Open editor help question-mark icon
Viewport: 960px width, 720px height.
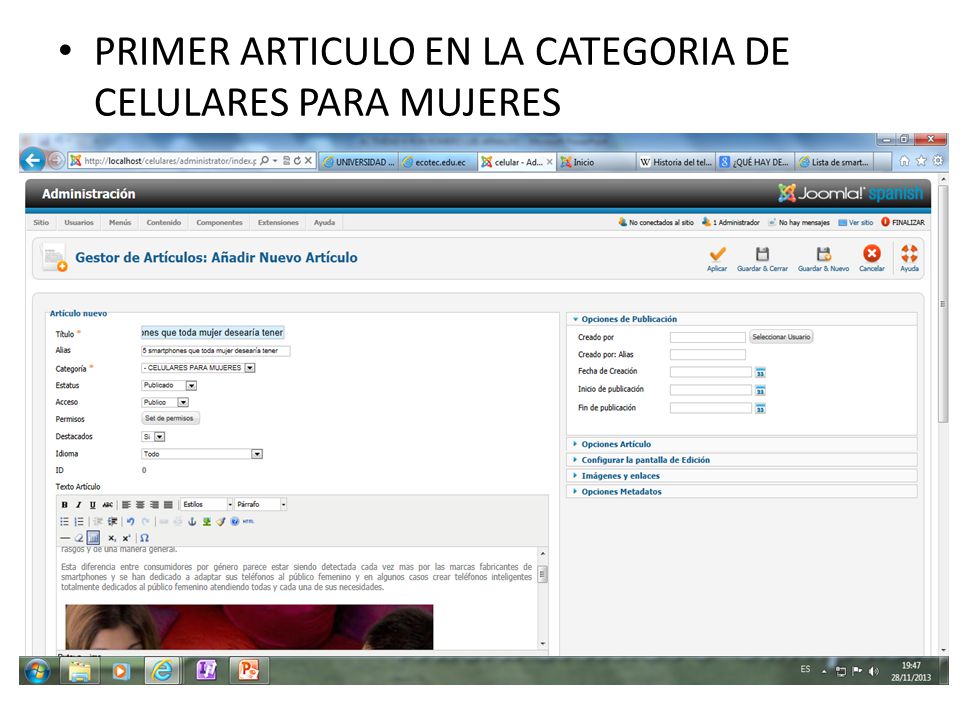pos(234,522)
